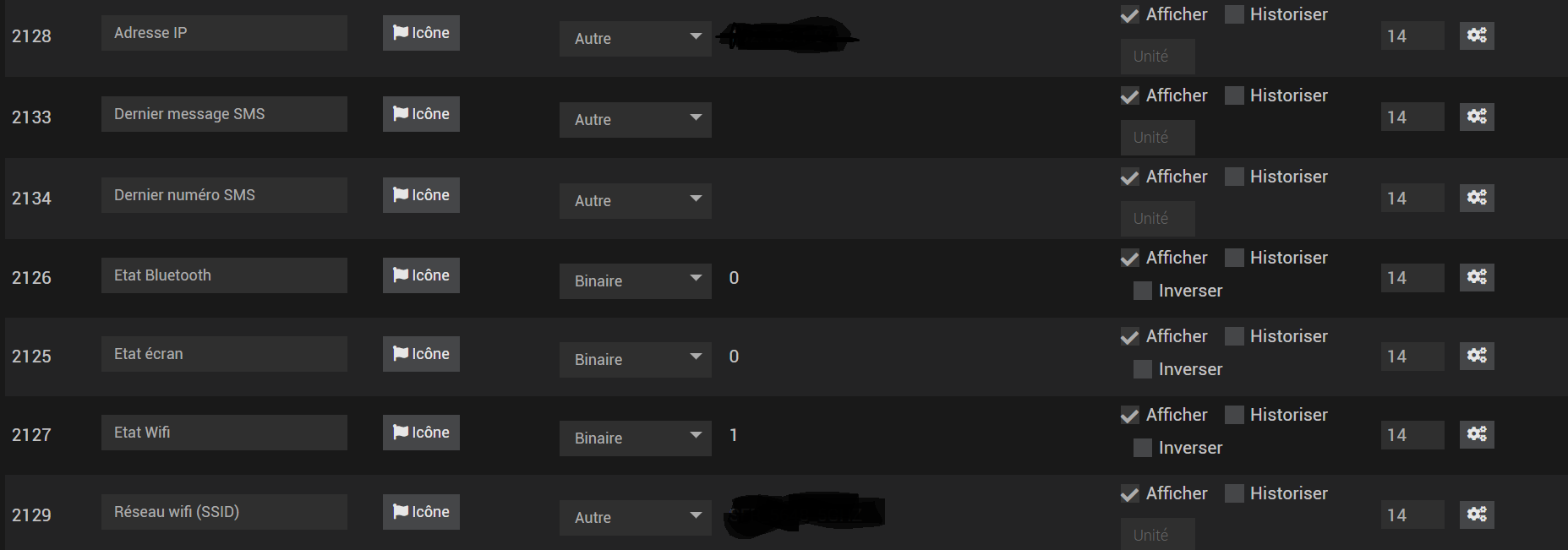This screenshot has height=550, width=1568.
Task: Click the Unité field for Adresse IP
Action: point(1157,57)
